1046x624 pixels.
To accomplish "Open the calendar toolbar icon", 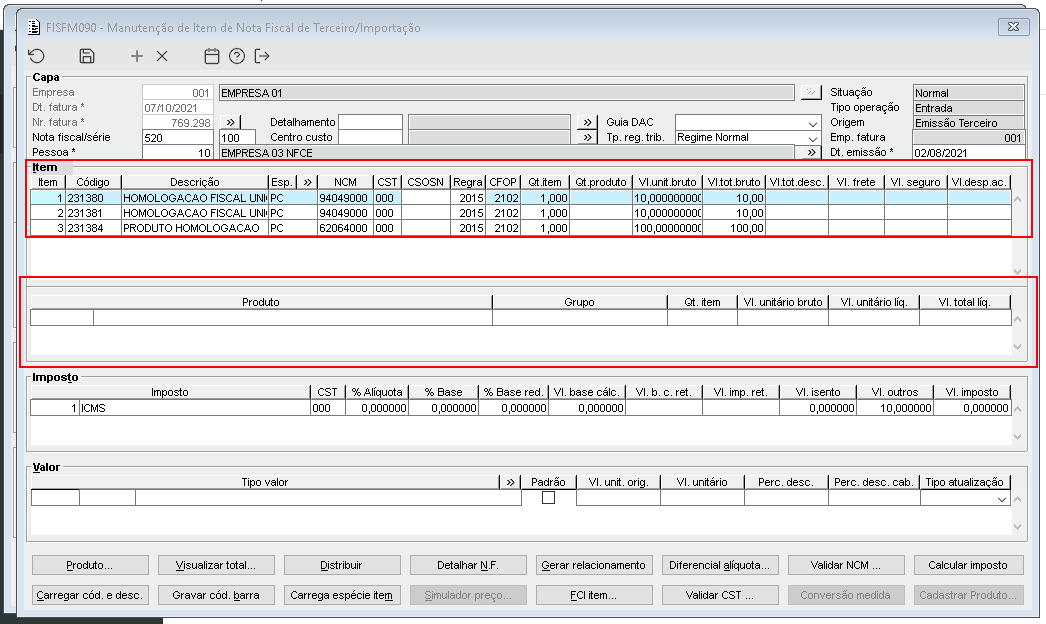I will [211, 56].
